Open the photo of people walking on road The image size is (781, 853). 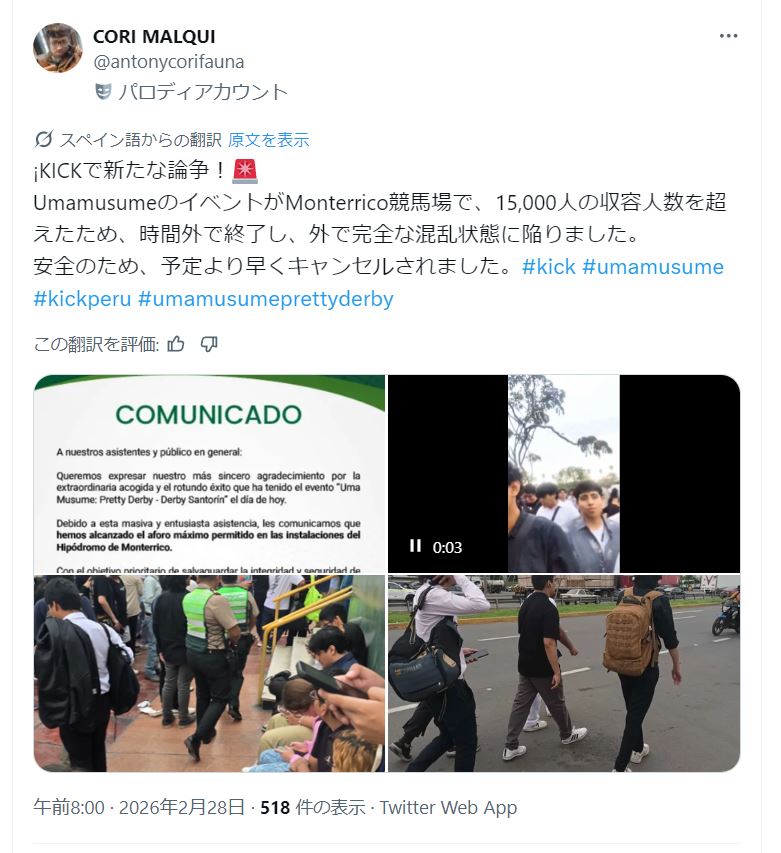point(564,673)
